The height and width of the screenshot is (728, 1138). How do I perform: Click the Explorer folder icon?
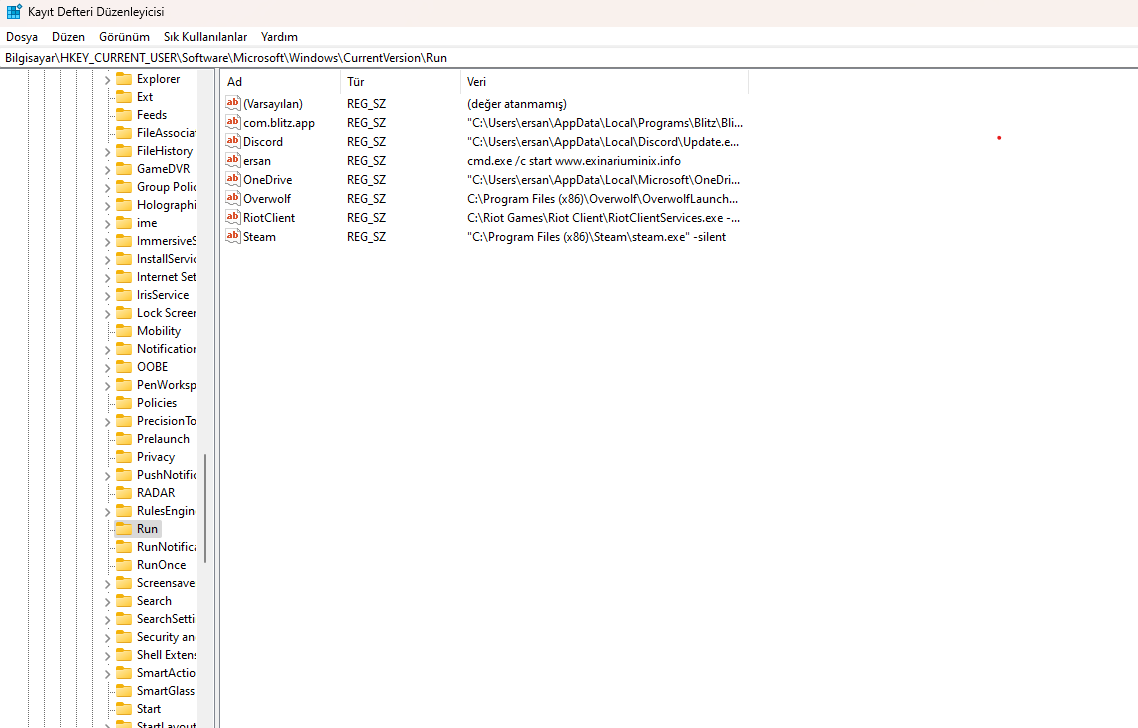pyautogui.click(x=124, y=78)
